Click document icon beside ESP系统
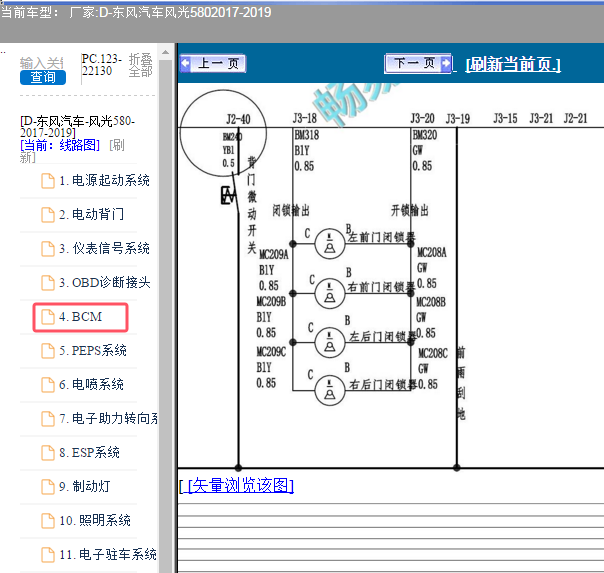Viewport: 604px width, 573px height. (x=48, y=453)
